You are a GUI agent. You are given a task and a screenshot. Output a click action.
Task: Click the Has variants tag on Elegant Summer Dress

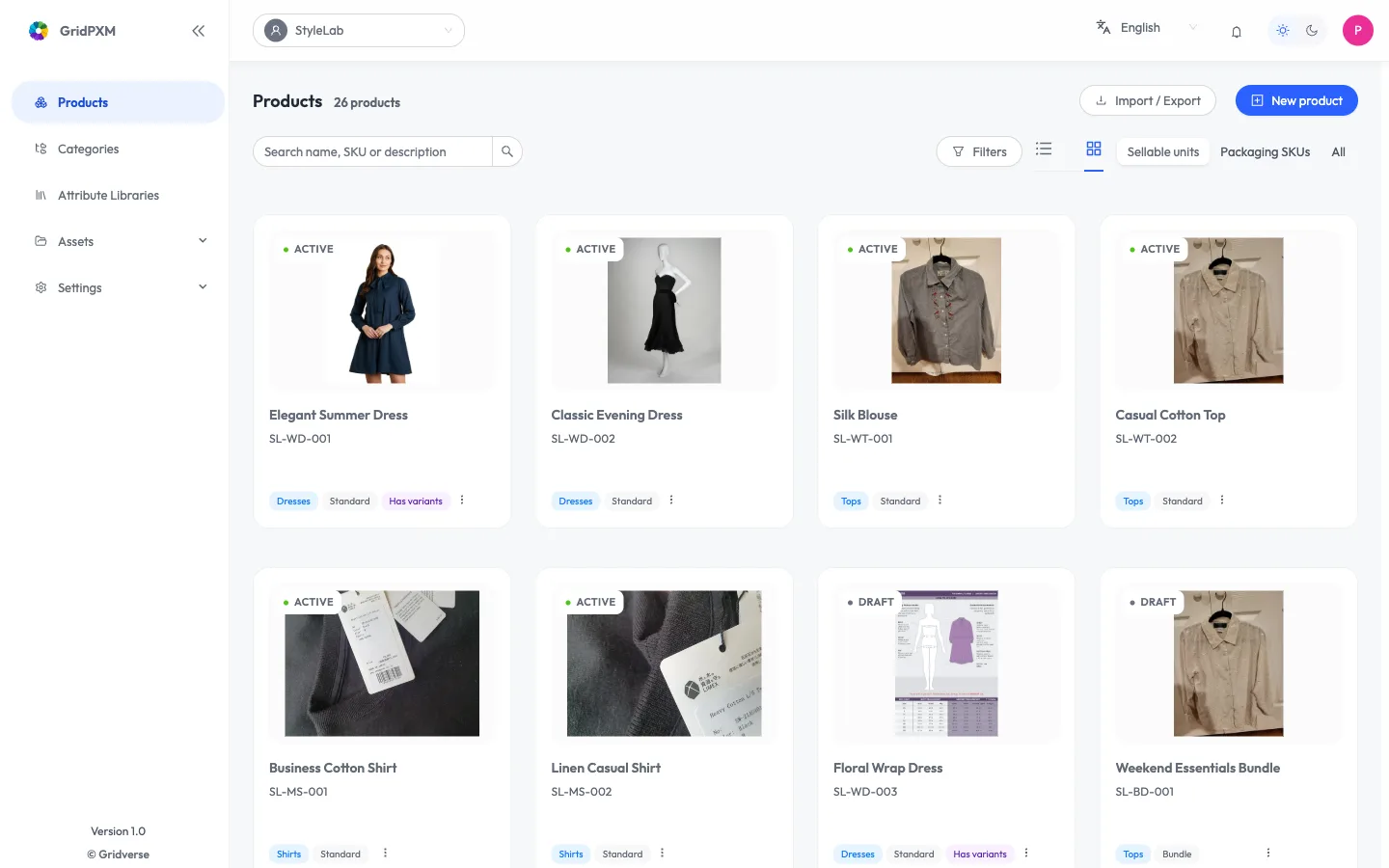(x=416, y=501)
